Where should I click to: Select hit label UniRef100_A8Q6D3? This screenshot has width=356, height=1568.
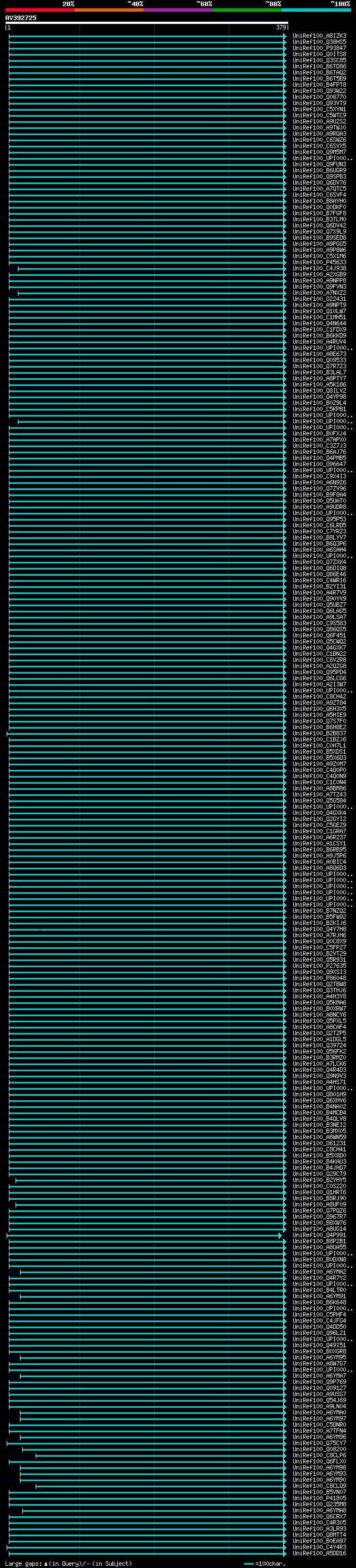tap(319, 868)
